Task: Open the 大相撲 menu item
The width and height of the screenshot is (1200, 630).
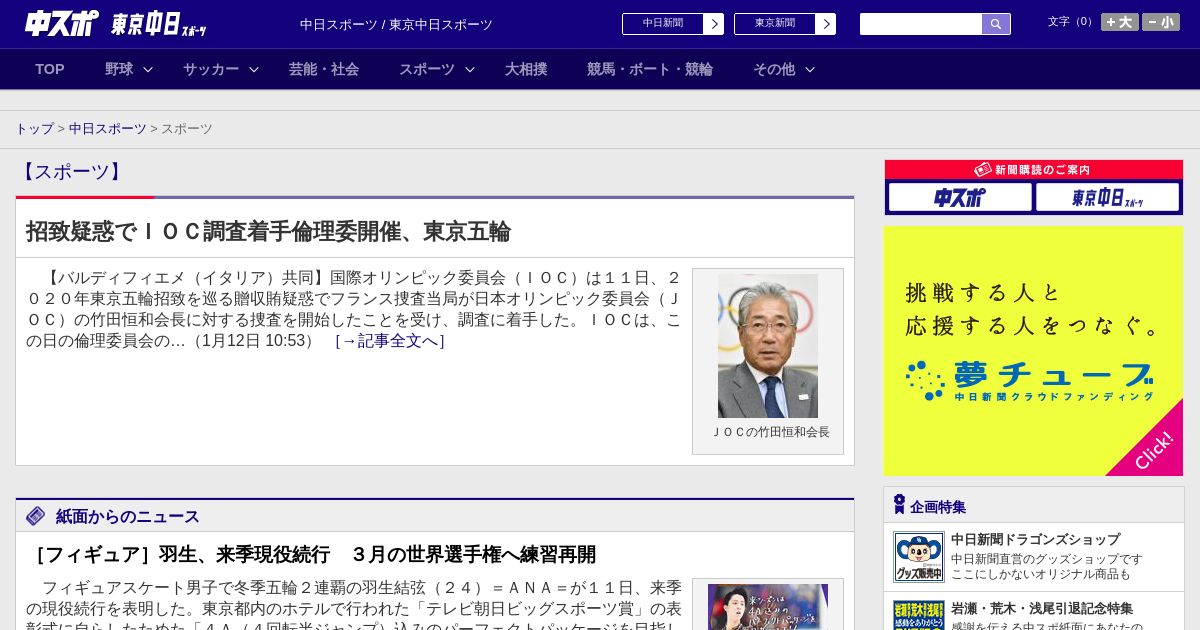Action: click(526, 69)
